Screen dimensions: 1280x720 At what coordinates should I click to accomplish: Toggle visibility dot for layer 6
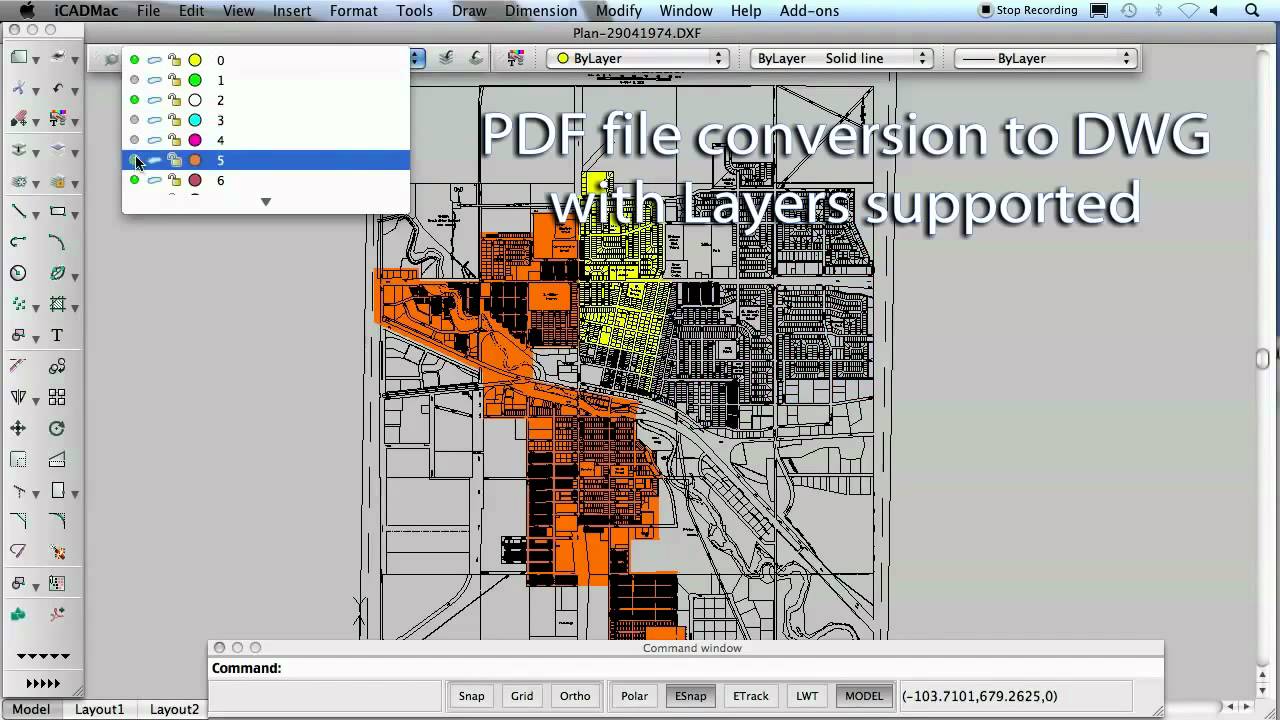[x=134, y=180]
